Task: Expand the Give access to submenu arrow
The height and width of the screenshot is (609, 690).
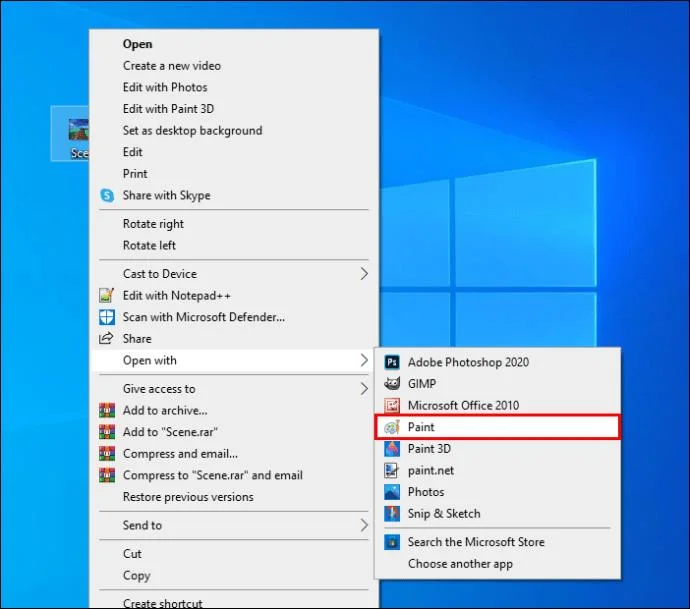Action: click(363, 389)
